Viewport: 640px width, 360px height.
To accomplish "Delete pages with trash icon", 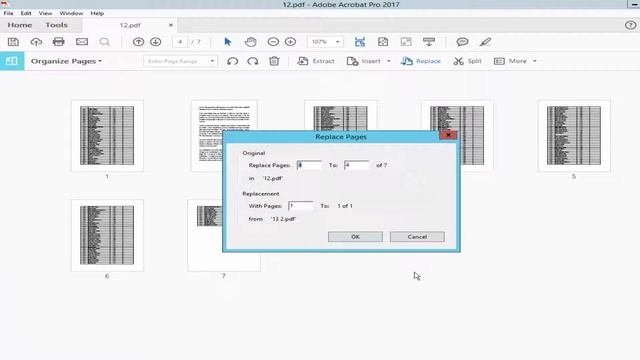I will pos(274,61).
